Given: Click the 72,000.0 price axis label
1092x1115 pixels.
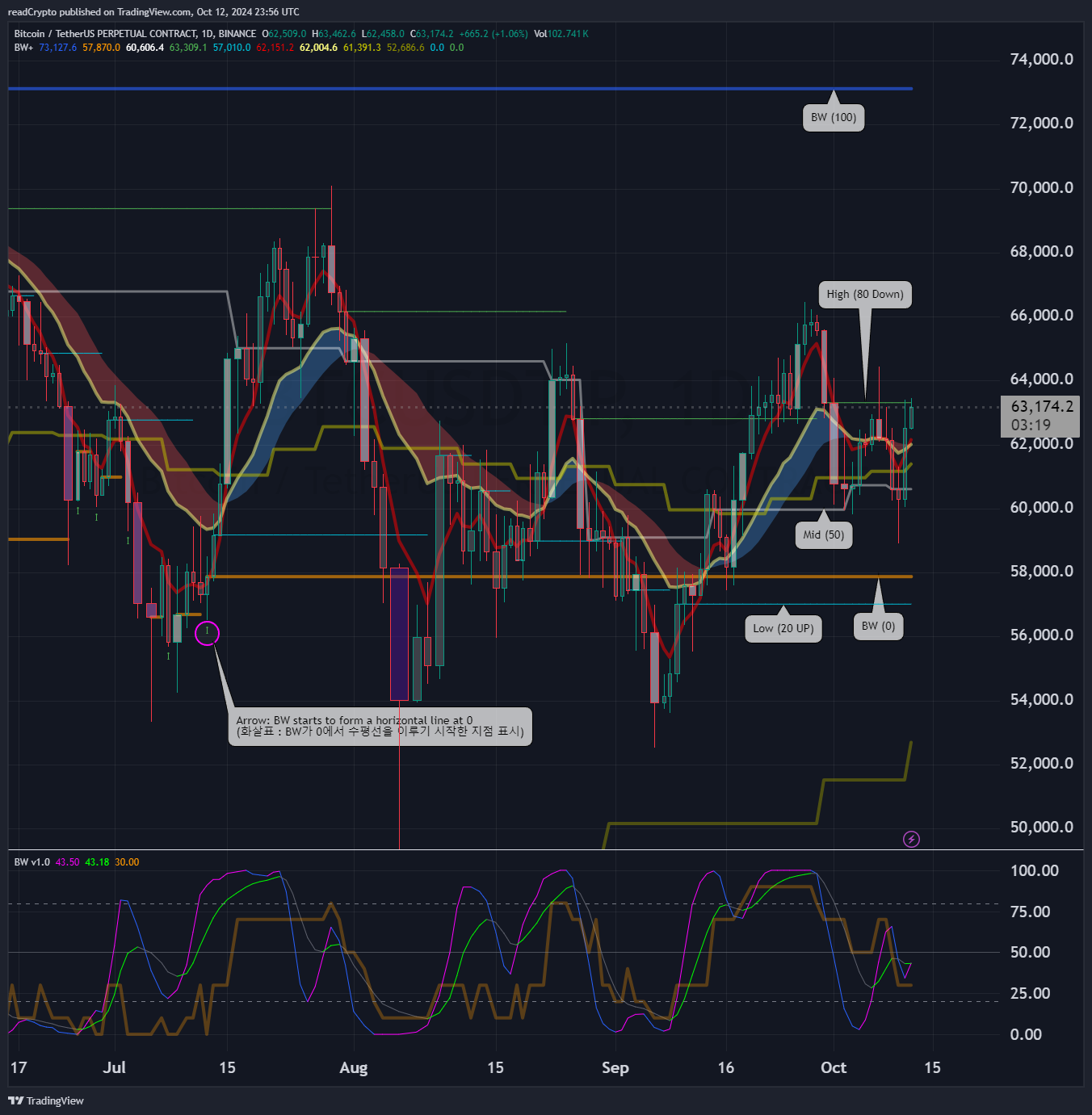Looking at the screenshot, I should (x=1042, y=123).
